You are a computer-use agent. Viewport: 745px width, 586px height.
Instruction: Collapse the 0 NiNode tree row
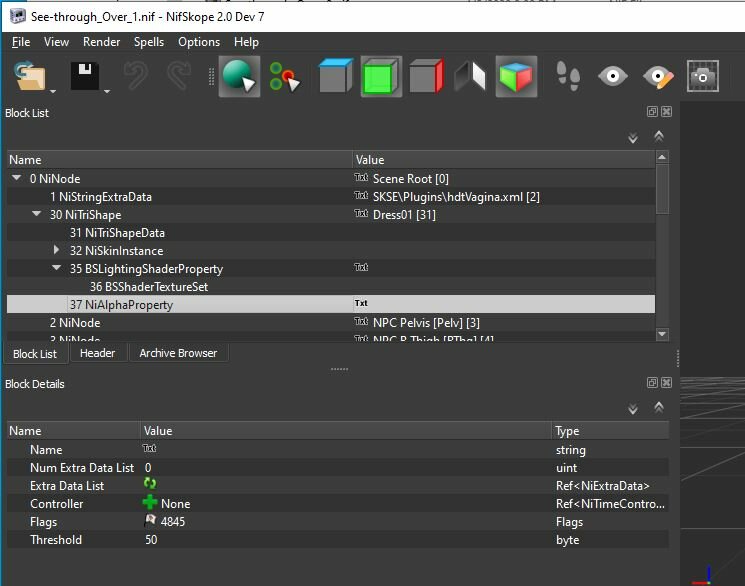[x=17, y=178]
